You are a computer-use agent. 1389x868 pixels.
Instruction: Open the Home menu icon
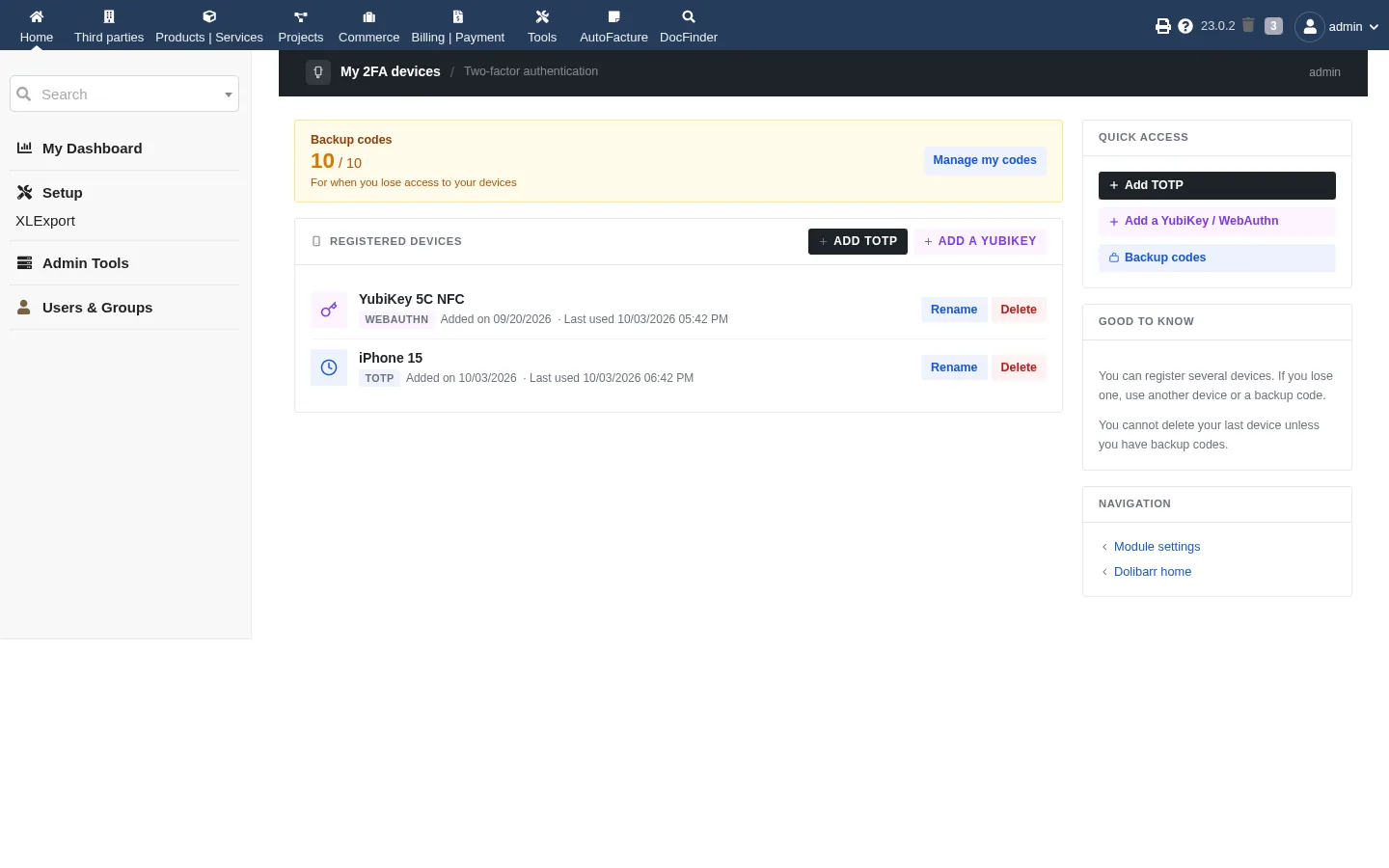point(37,16)
